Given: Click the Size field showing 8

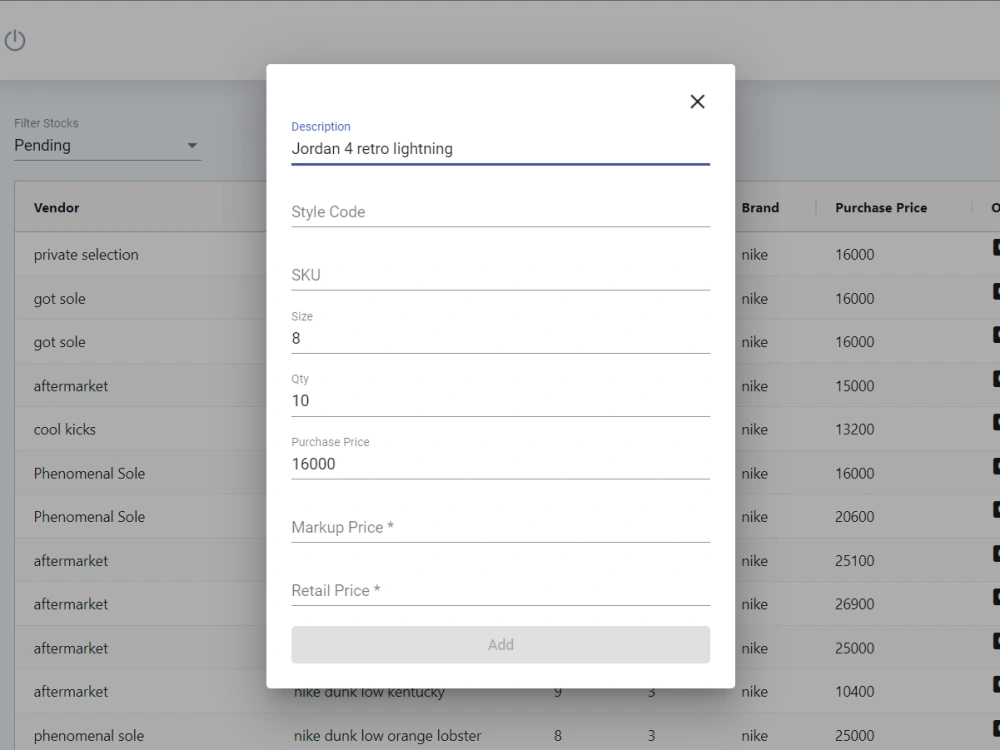Looking at the screenshot, I should click(x=500, y=338).
